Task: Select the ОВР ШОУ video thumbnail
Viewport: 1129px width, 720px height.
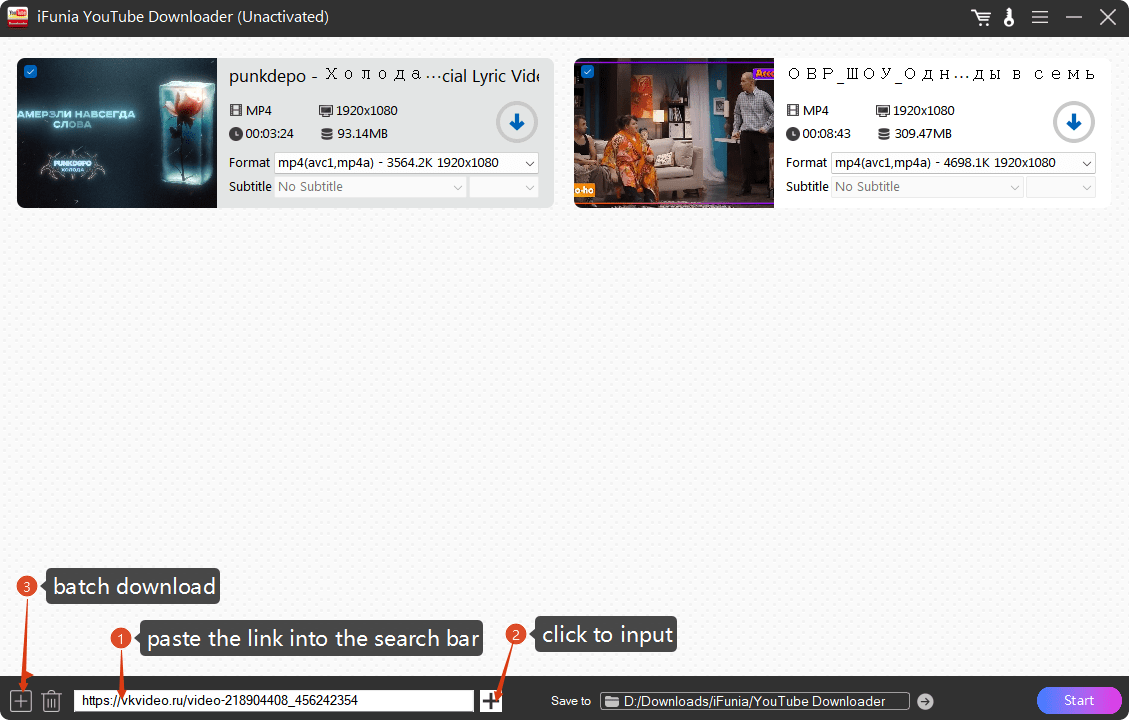Action: (x=674, y=133)
